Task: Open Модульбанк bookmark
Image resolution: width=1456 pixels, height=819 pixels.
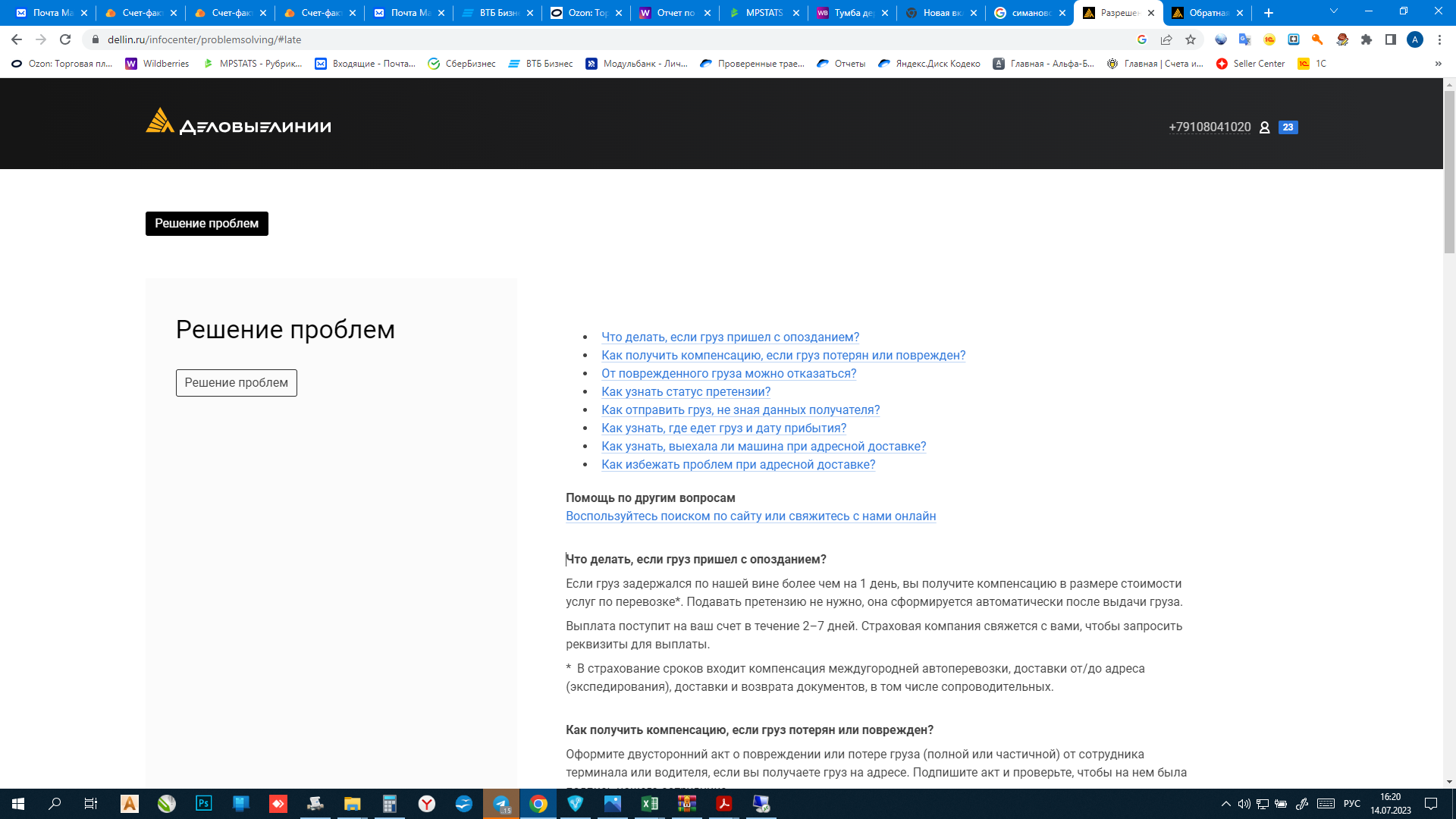Action: [637, 64]
